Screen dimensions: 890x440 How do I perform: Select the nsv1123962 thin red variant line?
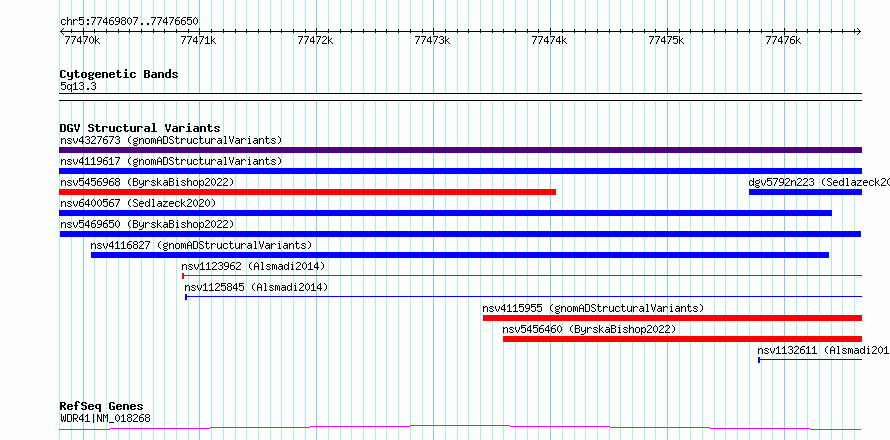click(x=522, y=276)
